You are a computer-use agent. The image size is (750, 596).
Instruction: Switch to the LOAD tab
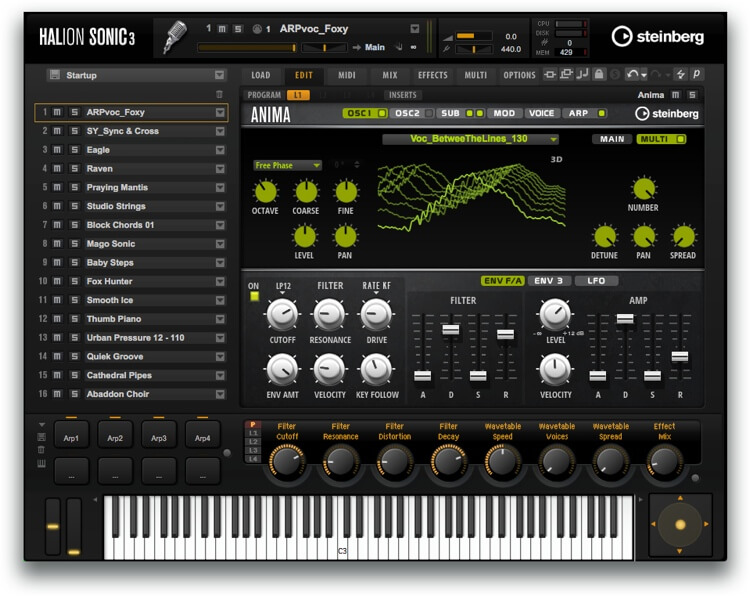[261, 75]
